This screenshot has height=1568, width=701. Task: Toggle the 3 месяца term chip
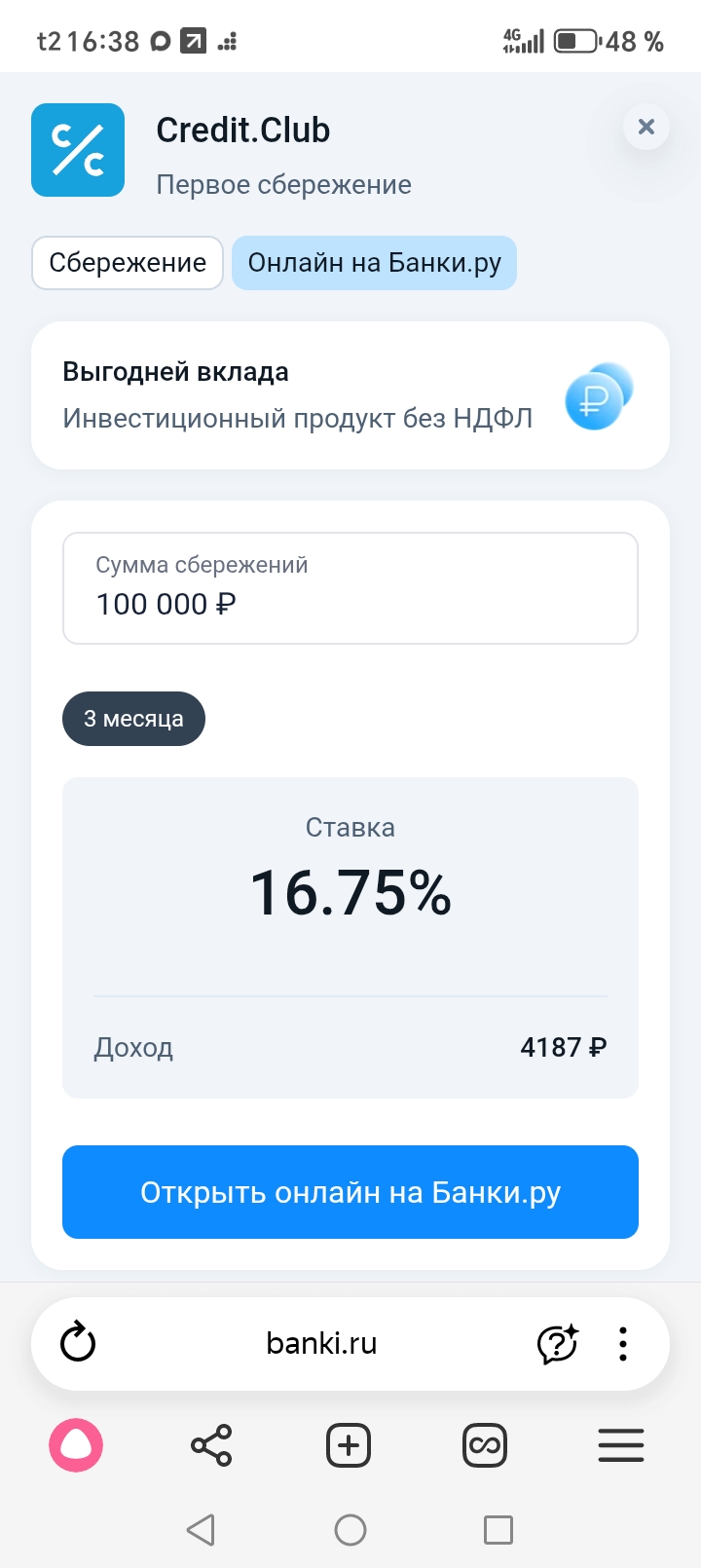pos(133,719)
